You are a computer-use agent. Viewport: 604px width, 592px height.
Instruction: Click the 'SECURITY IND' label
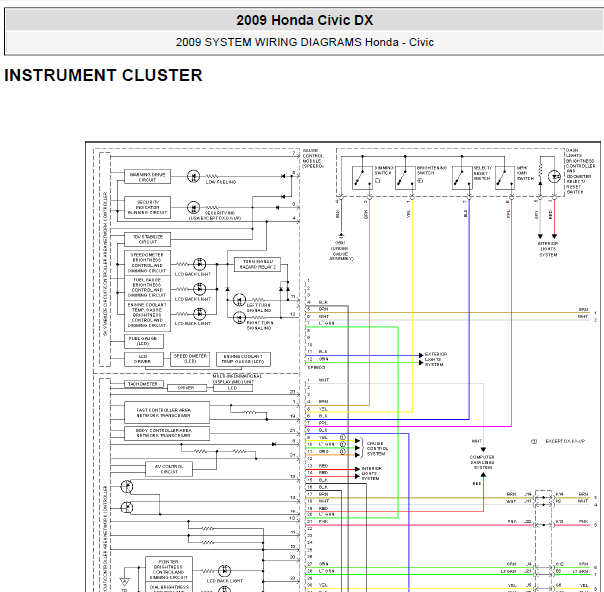pos(220,213)
